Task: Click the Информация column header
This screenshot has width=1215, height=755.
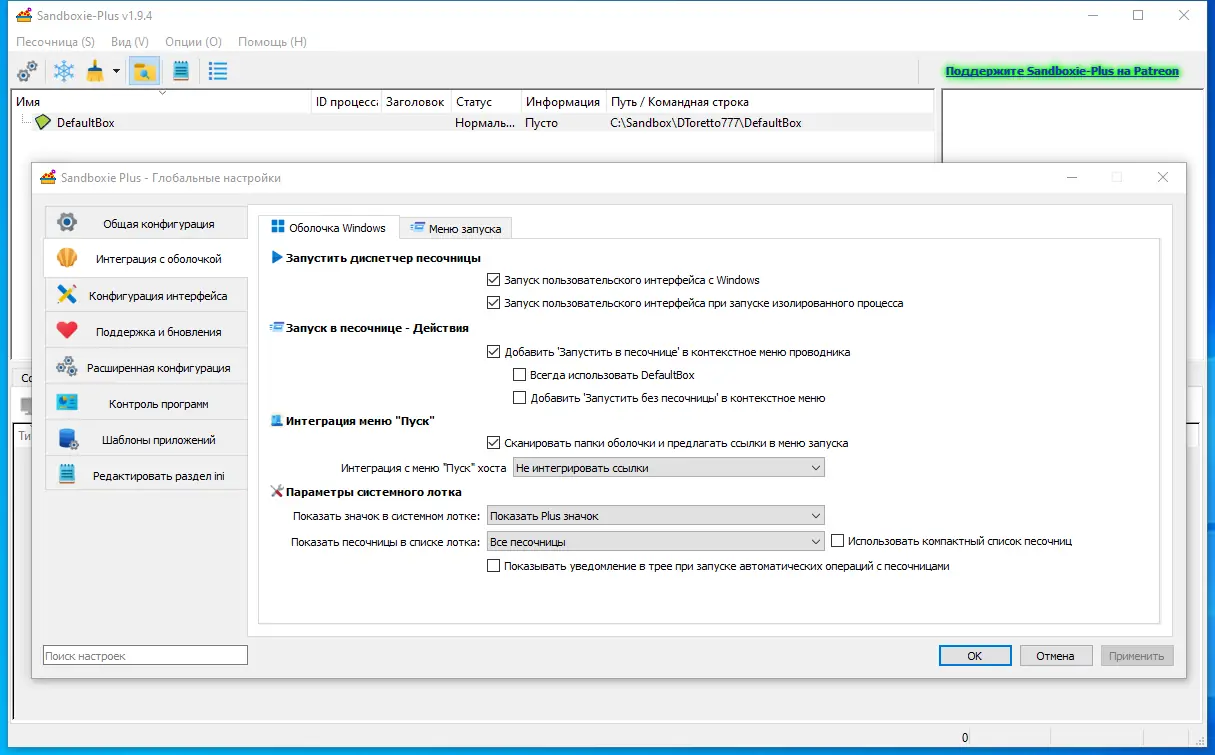Action: coord(564,102)
